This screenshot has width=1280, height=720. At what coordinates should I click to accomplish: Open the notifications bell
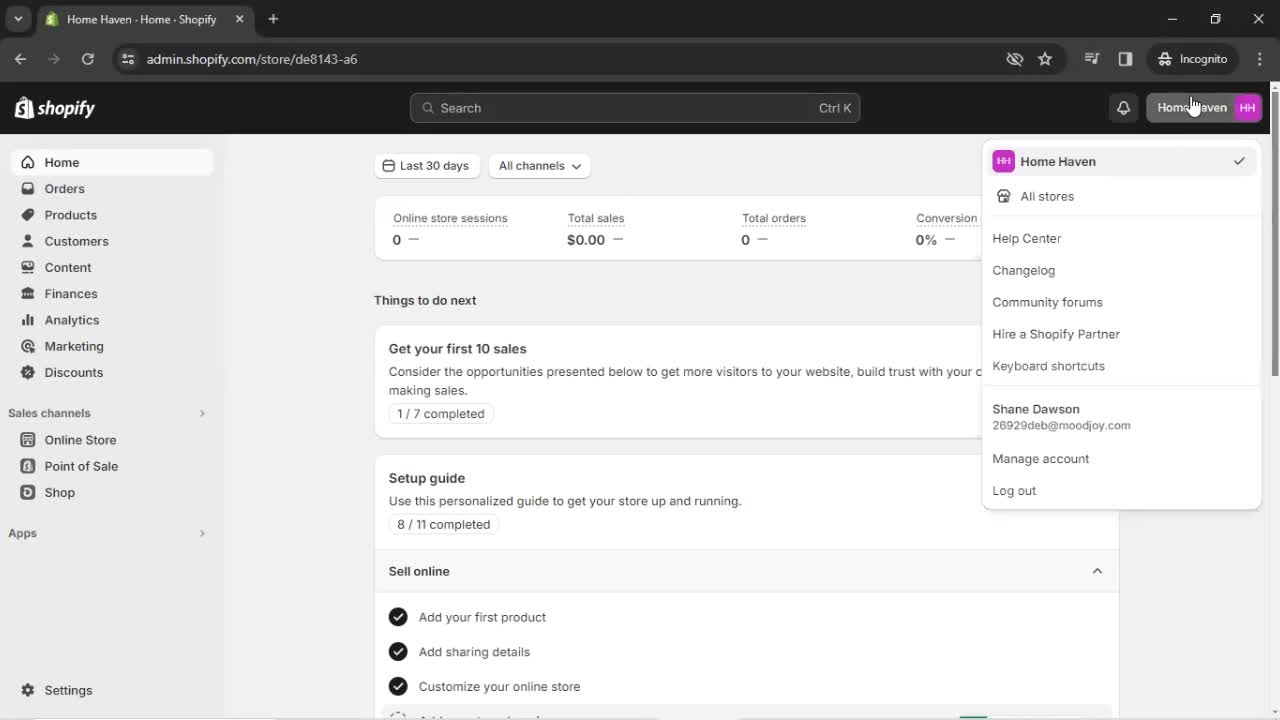pyautogui.click(x=1123, y=108)
